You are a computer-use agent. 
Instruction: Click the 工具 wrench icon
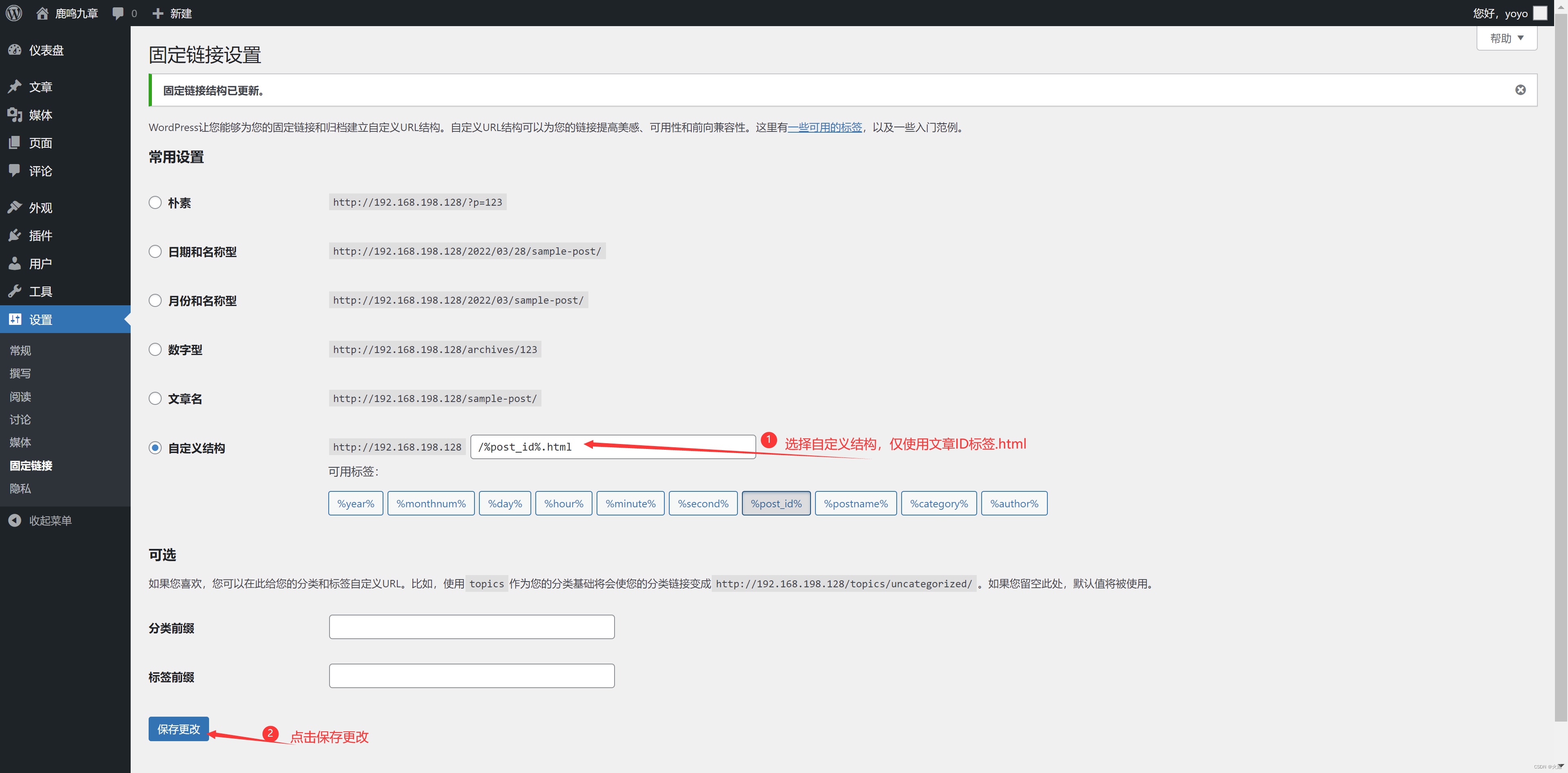(15, 291)
